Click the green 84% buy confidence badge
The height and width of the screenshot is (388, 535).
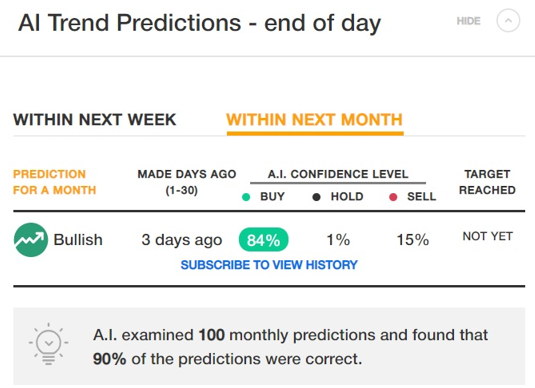263,240
